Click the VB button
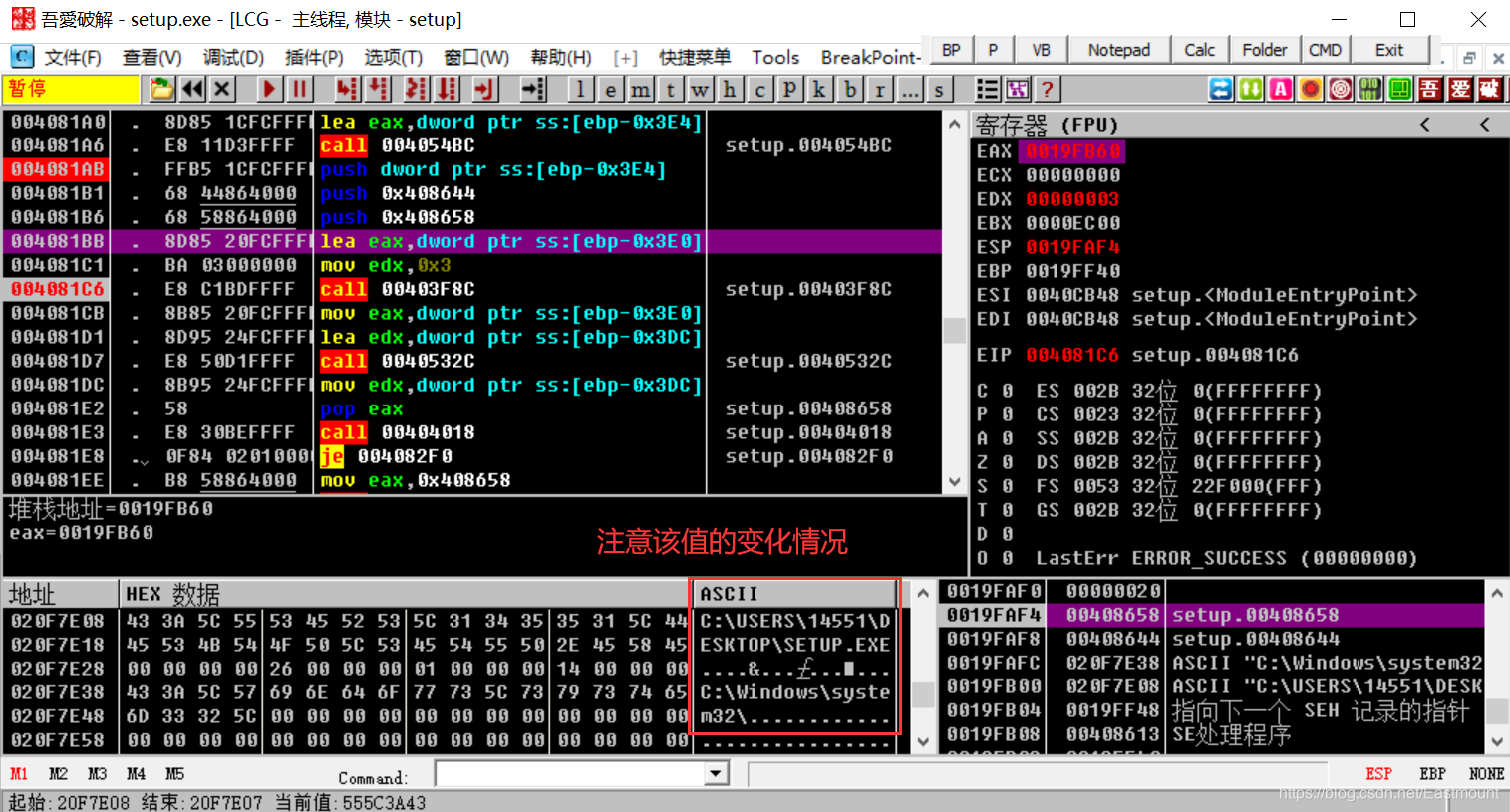 1041,50
